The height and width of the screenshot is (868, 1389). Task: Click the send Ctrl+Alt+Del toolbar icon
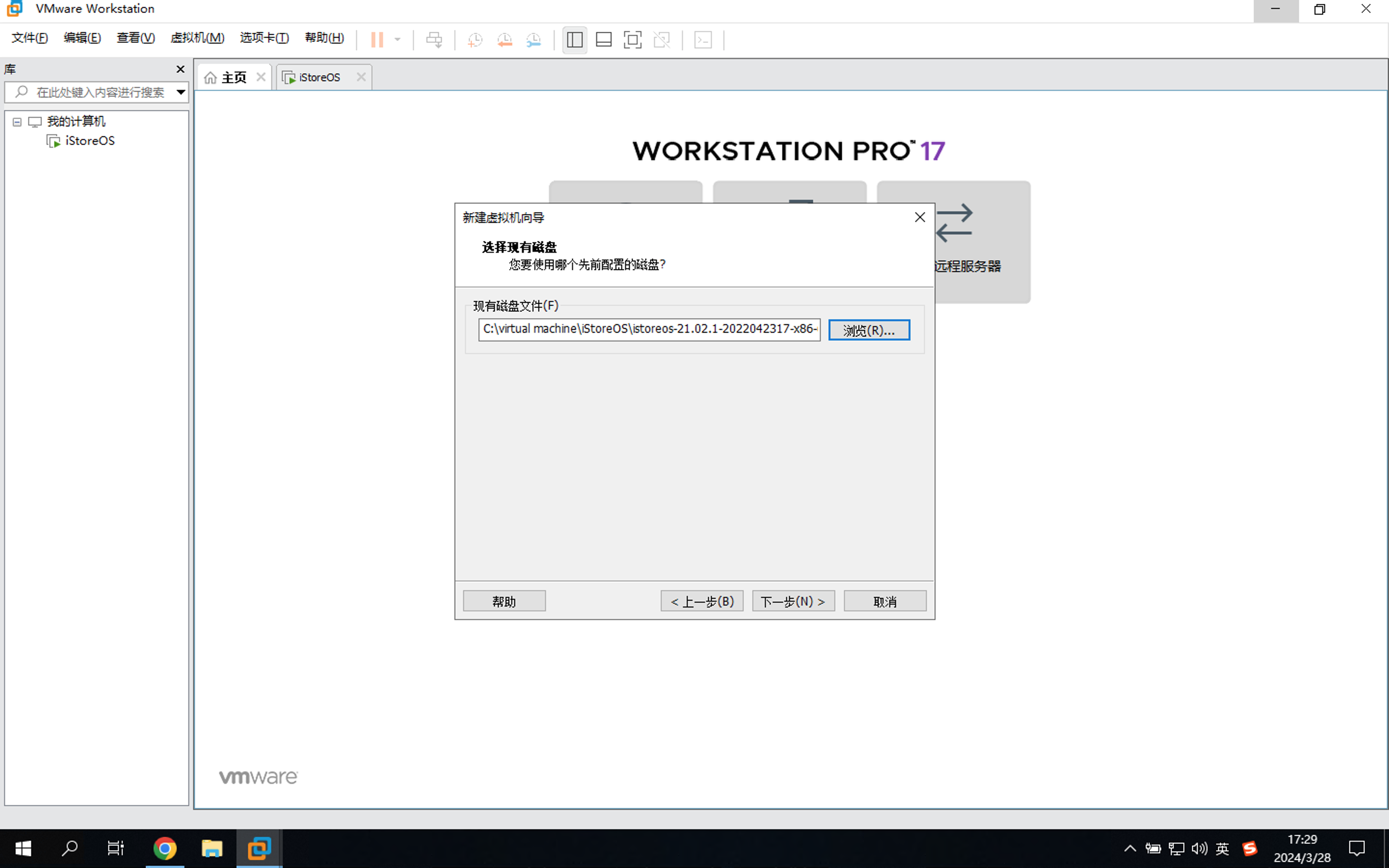[x=434, y=40]
